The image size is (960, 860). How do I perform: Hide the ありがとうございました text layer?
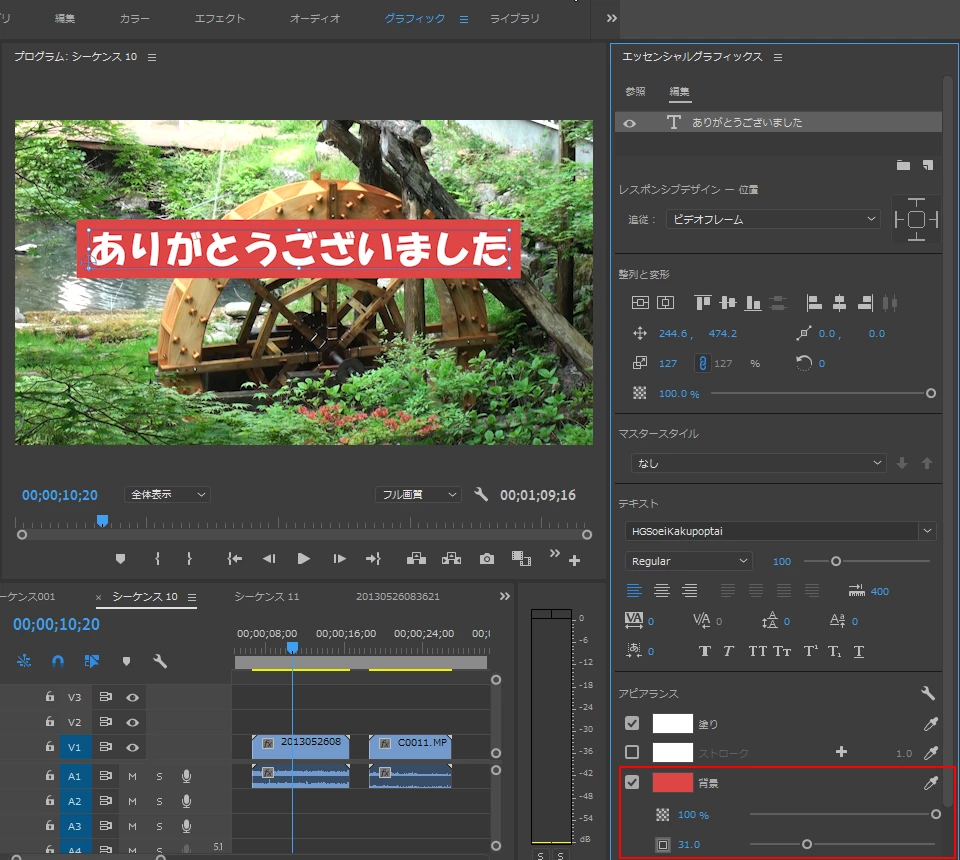629,123
